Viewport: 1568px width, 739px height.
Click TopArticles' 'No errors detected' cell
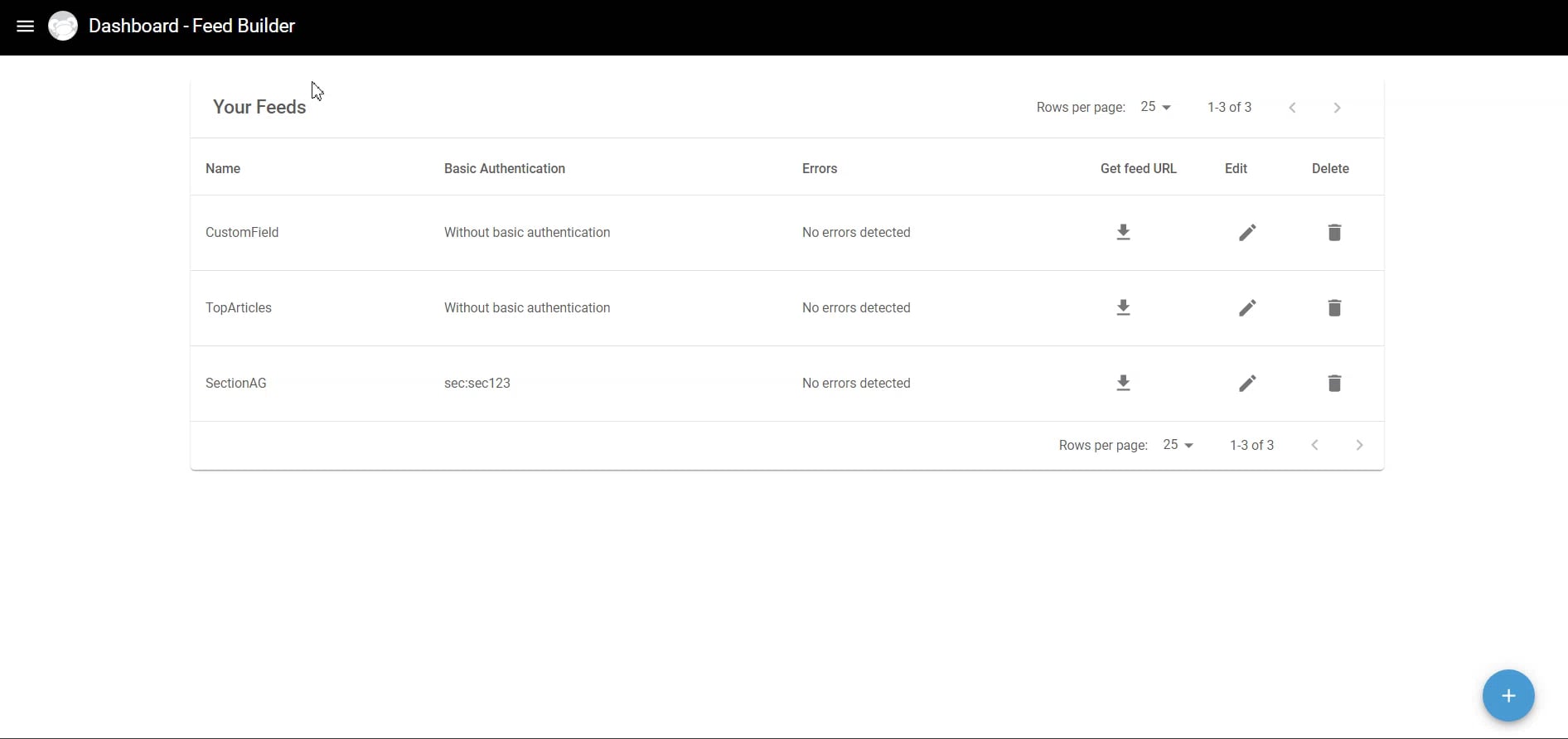(x=856, y=307)
